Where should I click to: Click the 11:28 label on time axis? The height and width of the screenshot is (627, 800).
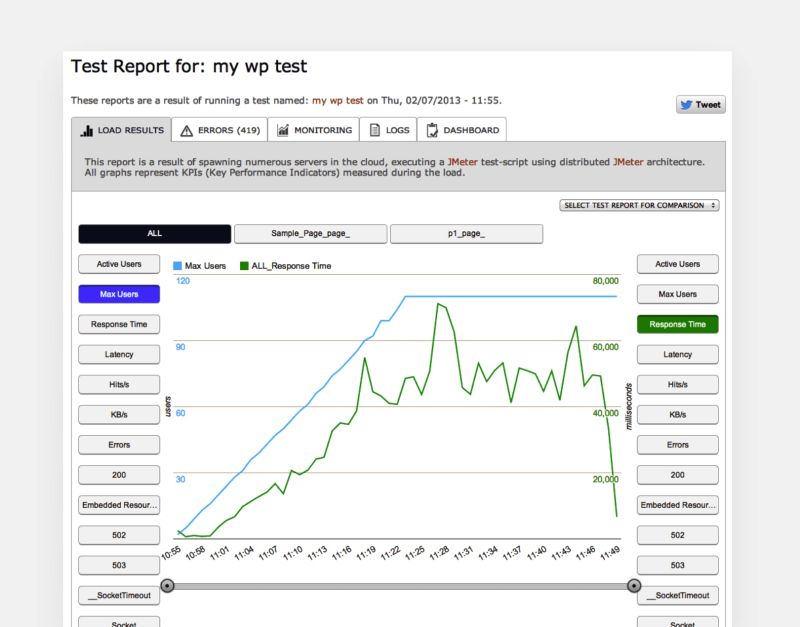click(x=439, y=553)
